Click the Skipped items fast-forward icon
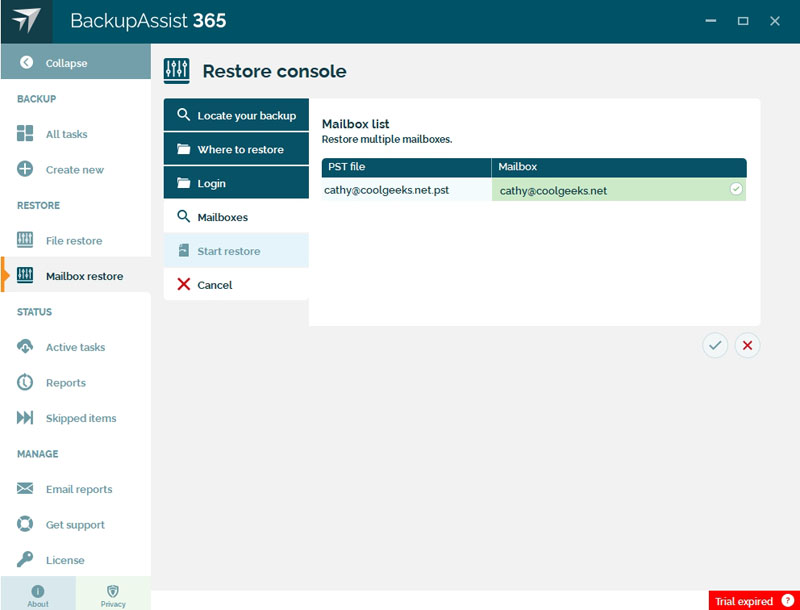This screenshot has width=800, height=610. pyautogui.click(x=25, y=418)
